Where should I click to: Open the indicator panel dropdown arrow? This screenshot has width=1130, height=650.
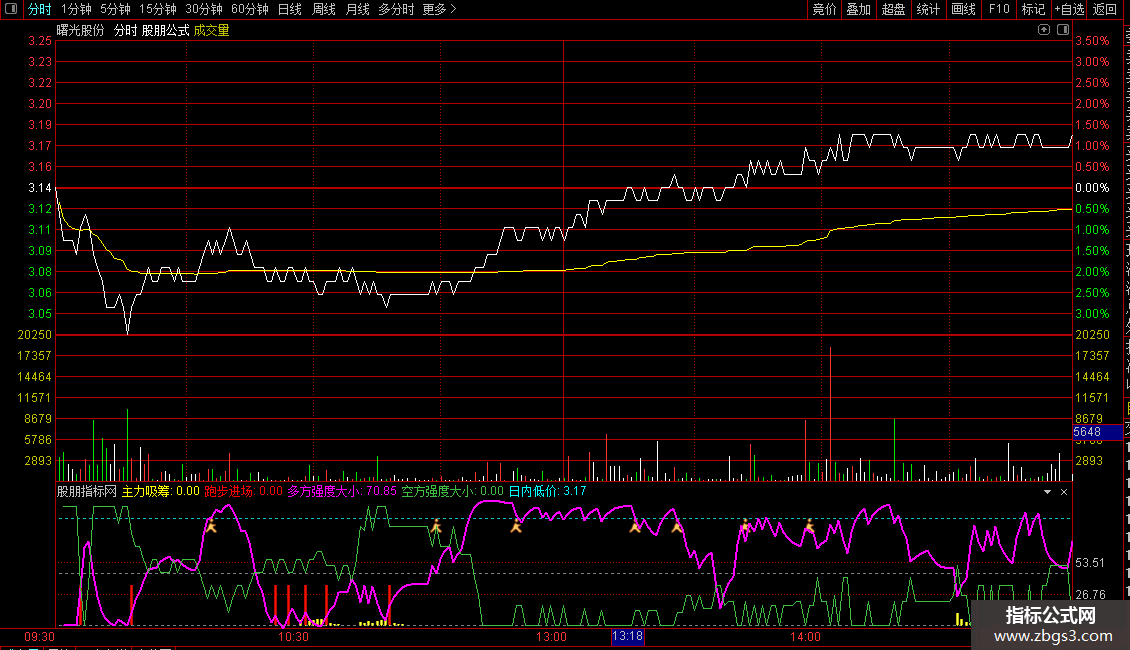click(x=1047, y=492)
